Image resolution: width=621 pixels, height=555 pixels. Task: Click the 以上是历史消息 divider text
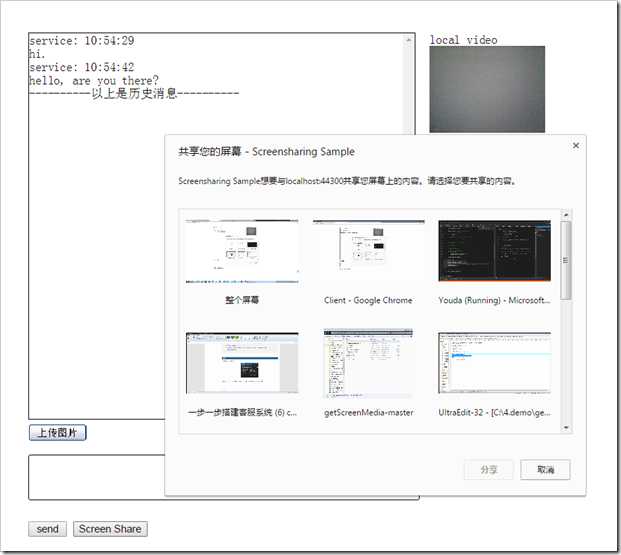tap(134, 93)
